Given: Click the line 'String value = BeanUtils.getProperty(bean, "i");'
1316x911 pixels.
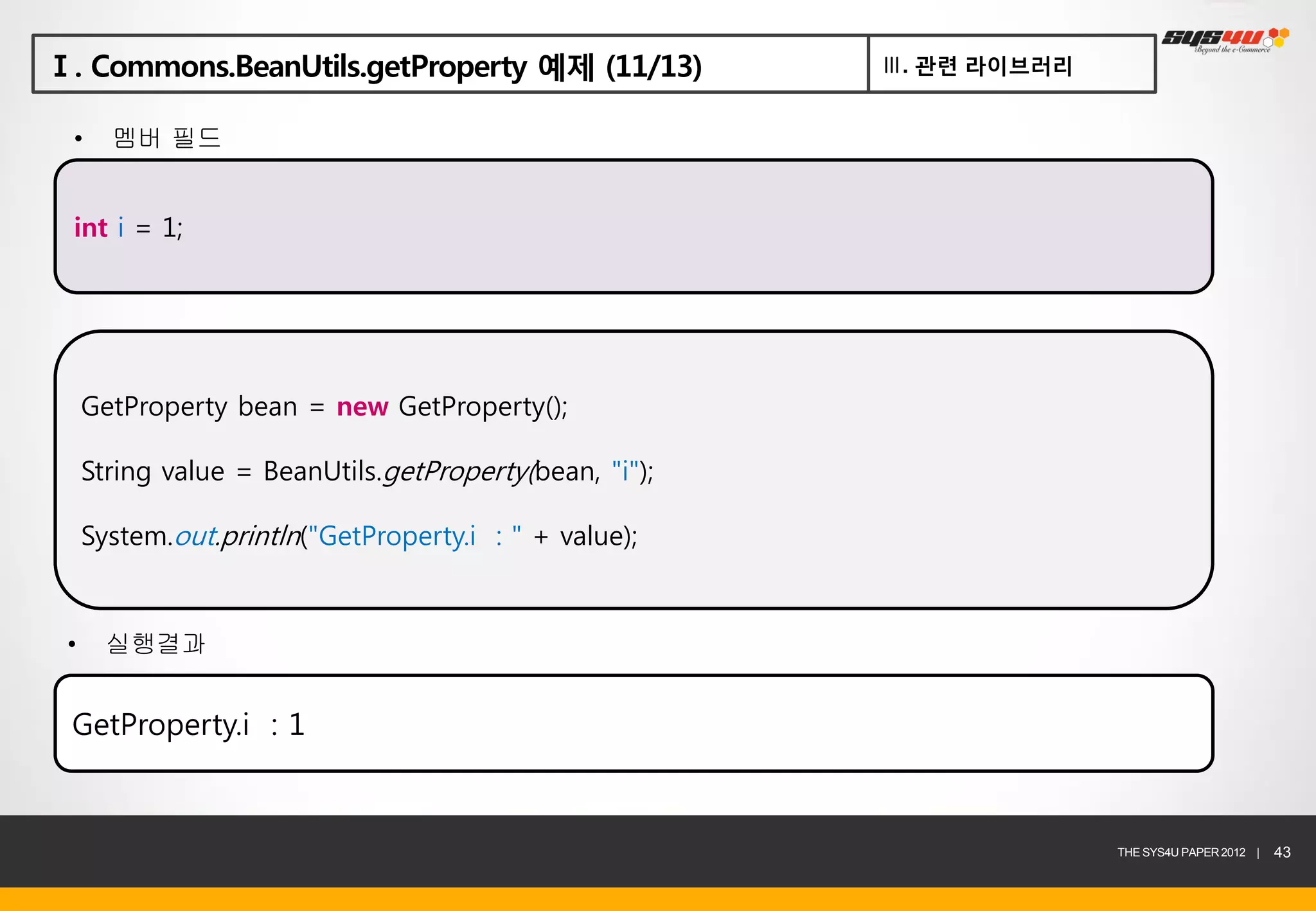Looking at the screenshot, I should click(x=367, y=472).
